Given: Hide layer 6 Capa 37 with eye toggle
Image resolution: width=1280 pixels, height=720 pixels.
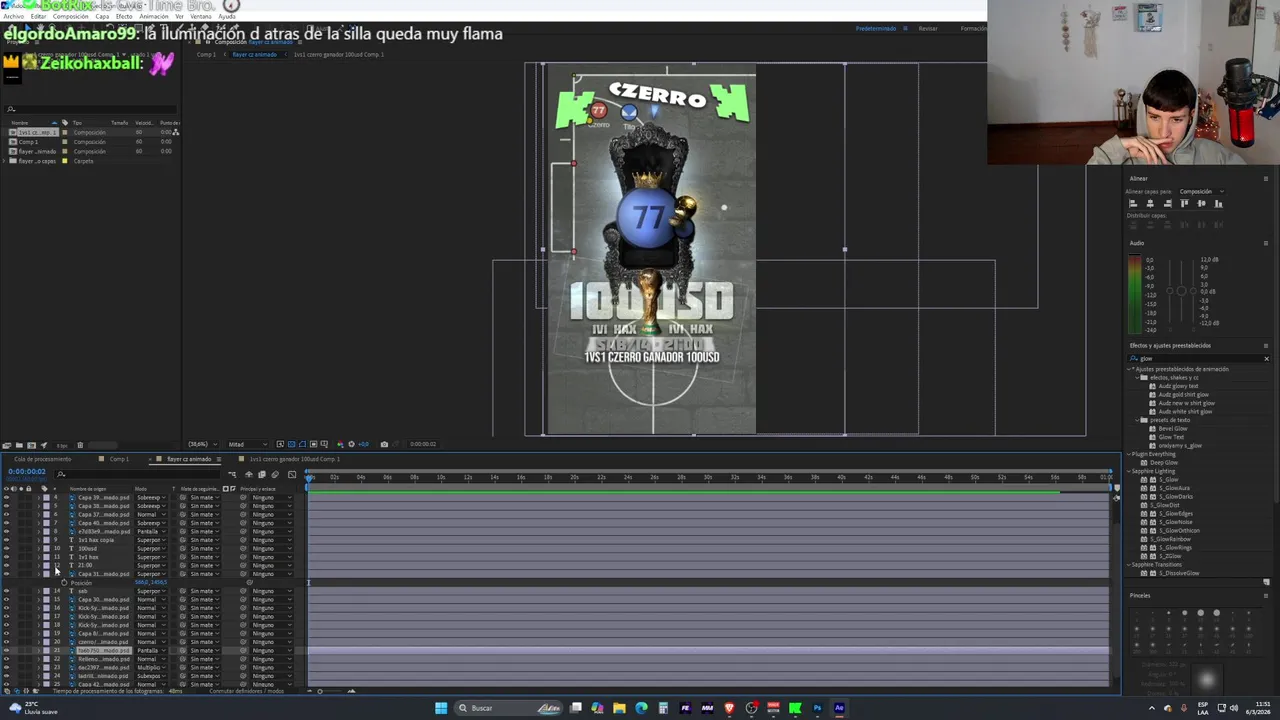Looking at the screenshot, I should [6, 515].
